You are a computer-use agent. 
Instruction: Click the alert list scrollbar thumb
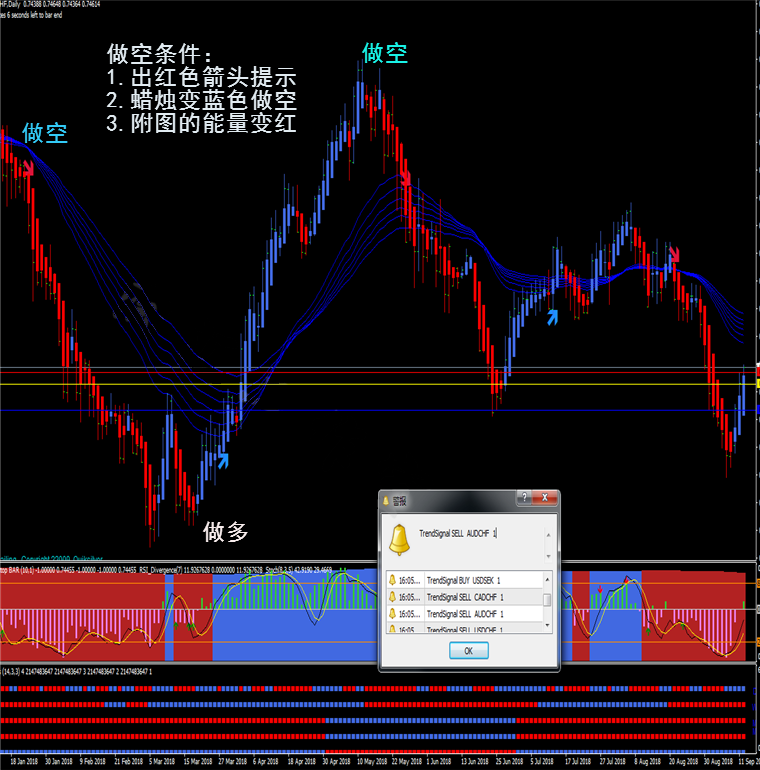point(547,600)
